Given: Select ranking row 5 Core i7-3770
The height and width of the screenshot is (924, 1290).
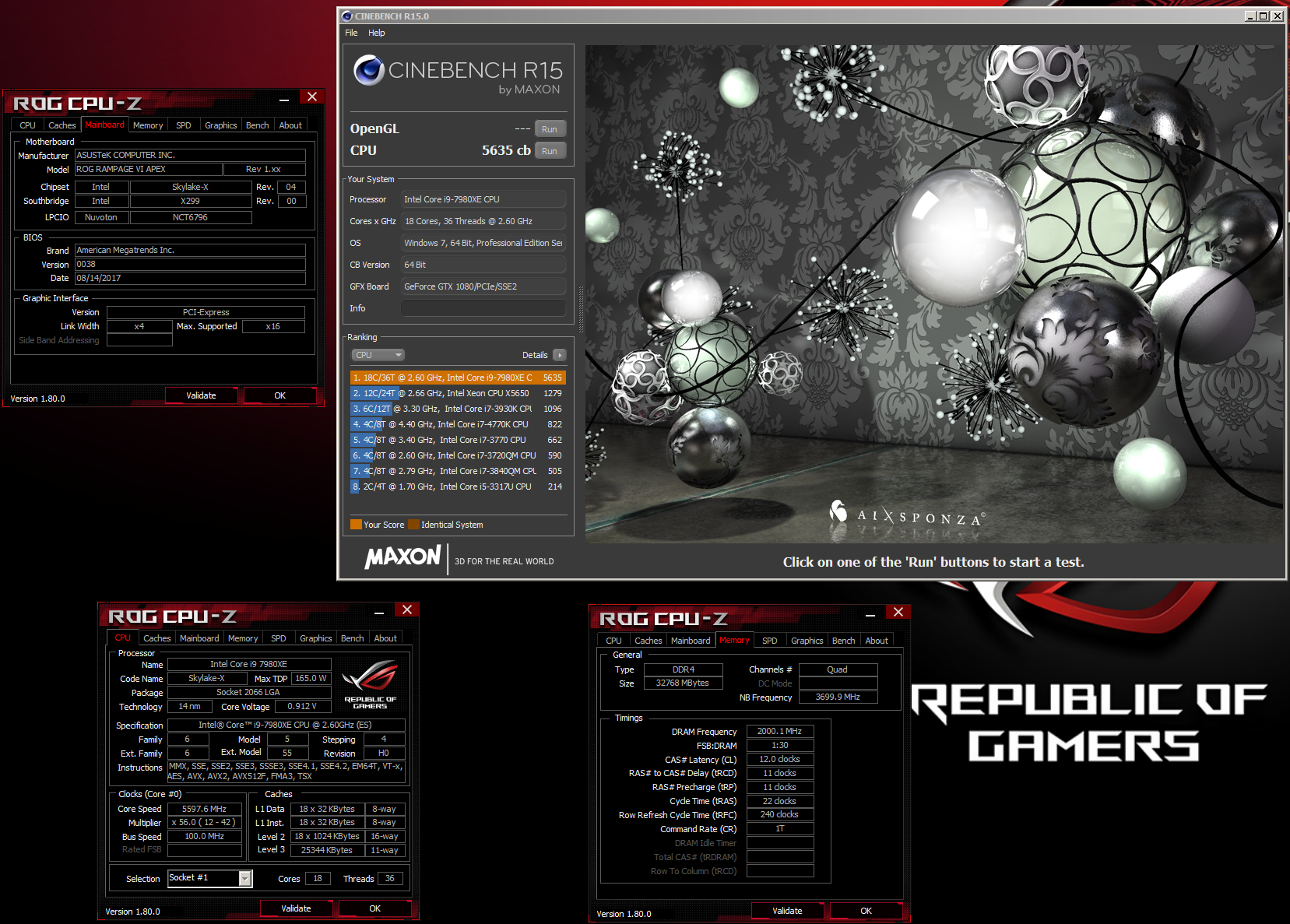Looking at the screenshot, I should (x=459, y=440).
